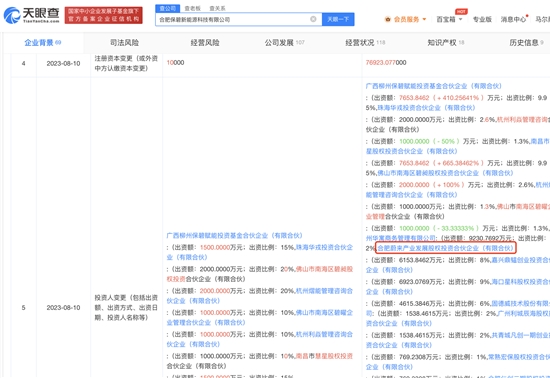Select the 查公司 search tab

pyautogui.click(x=167, y=8)
